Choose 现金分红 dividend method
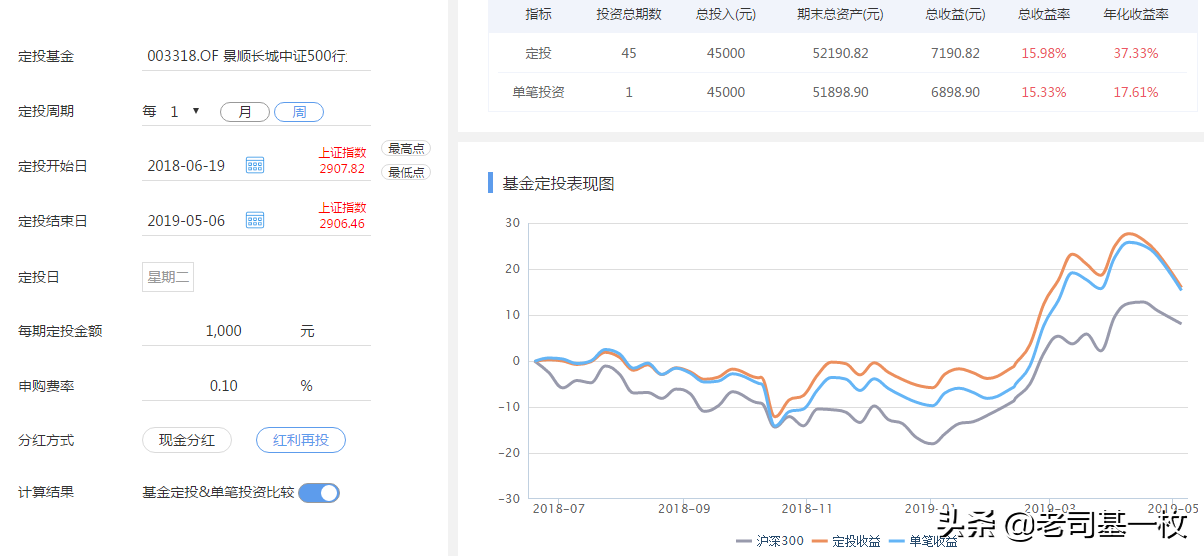The height and width of the screenshot is (556, 1204). pyautogui.click(x=187, y=440)
